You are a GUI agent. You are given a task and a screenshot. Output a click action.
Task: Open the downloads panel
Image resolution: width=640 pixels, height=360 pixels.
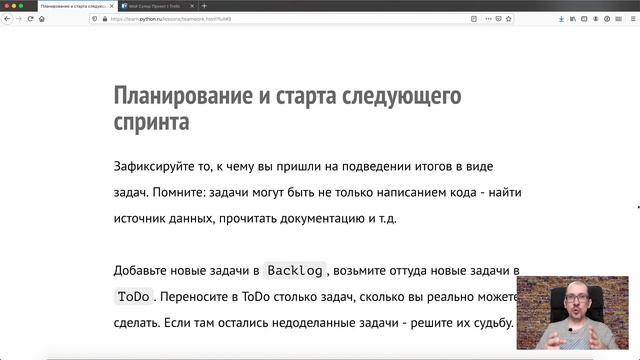[562, 19]
